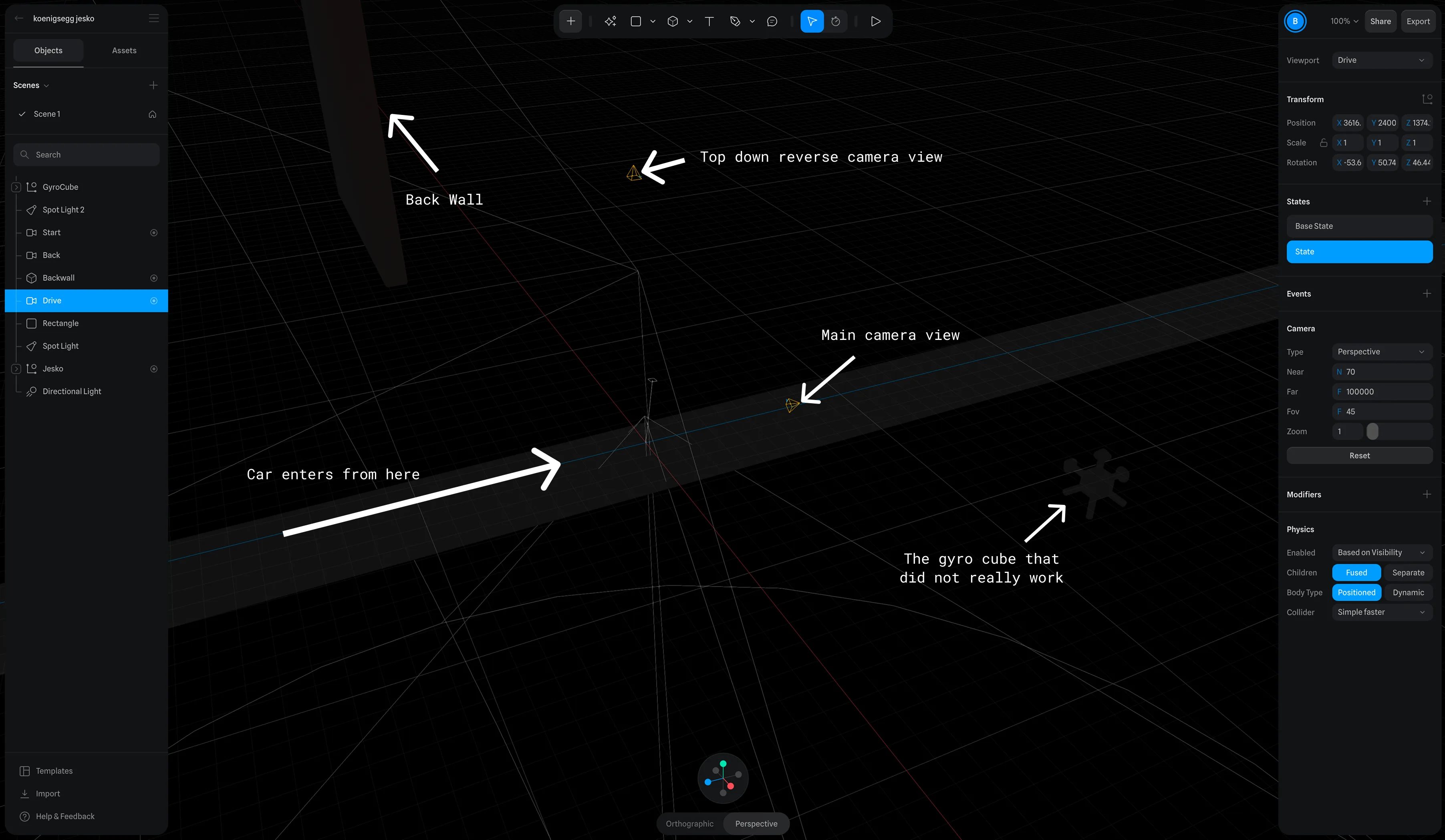Click the Export button
The width and height of the screenshot is (1445, 840).
pyautogui.click(x=1417, y=21)
